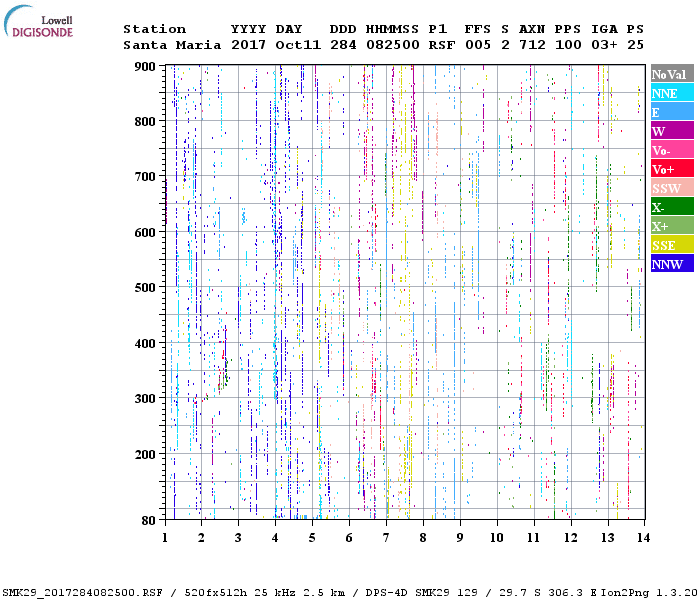Click the IGA value '03+'
Screen dimensions: 700x600
click(604, 45)
